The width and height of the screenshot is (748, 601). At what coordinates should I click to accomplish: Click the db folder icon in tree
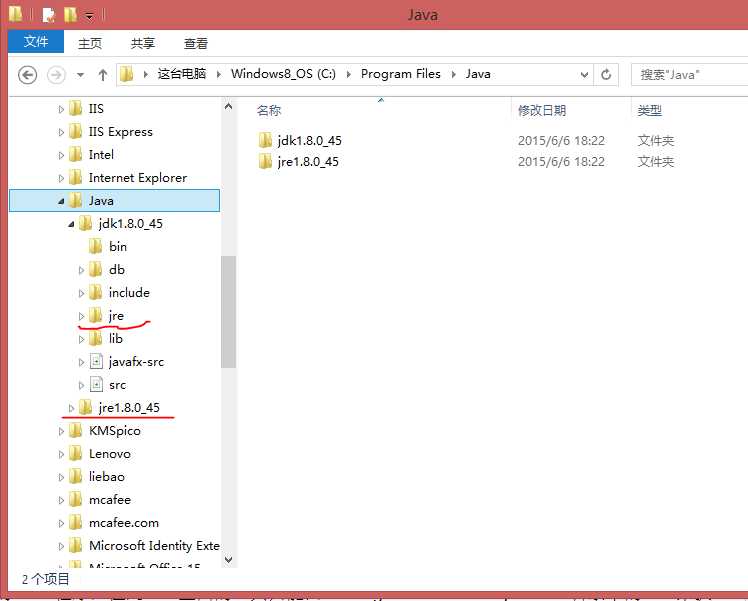click(x=95, y=269)
